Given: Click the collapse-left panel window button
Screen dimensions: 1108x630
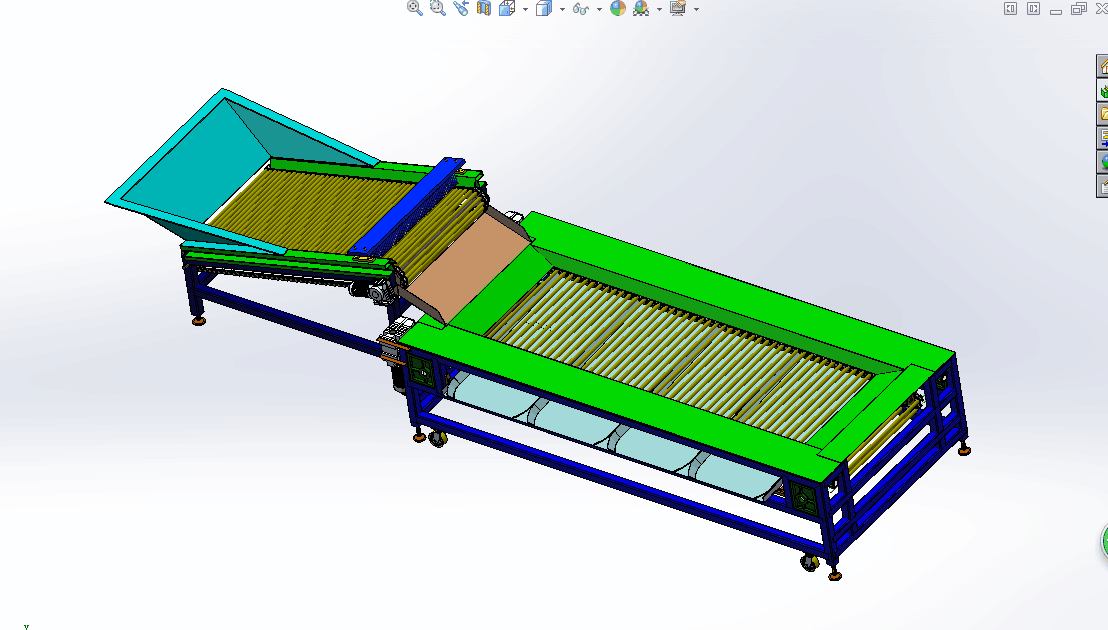Looking at the screenshot, I should [1010, 8].
